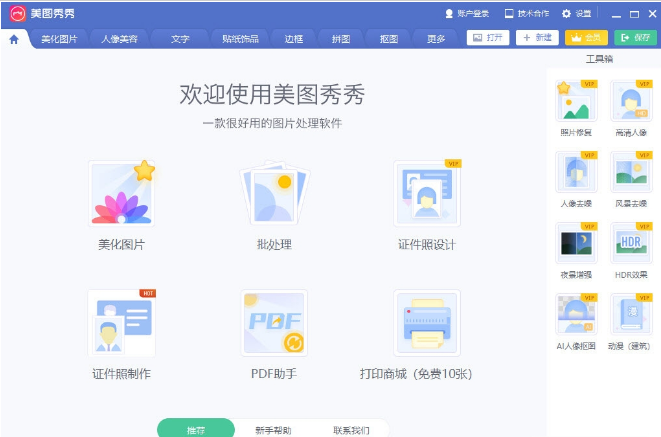Switch to the 边框 tab
The width and height of the screenshot is (661, 437).
pyautogui.click(x=293, y=39)
